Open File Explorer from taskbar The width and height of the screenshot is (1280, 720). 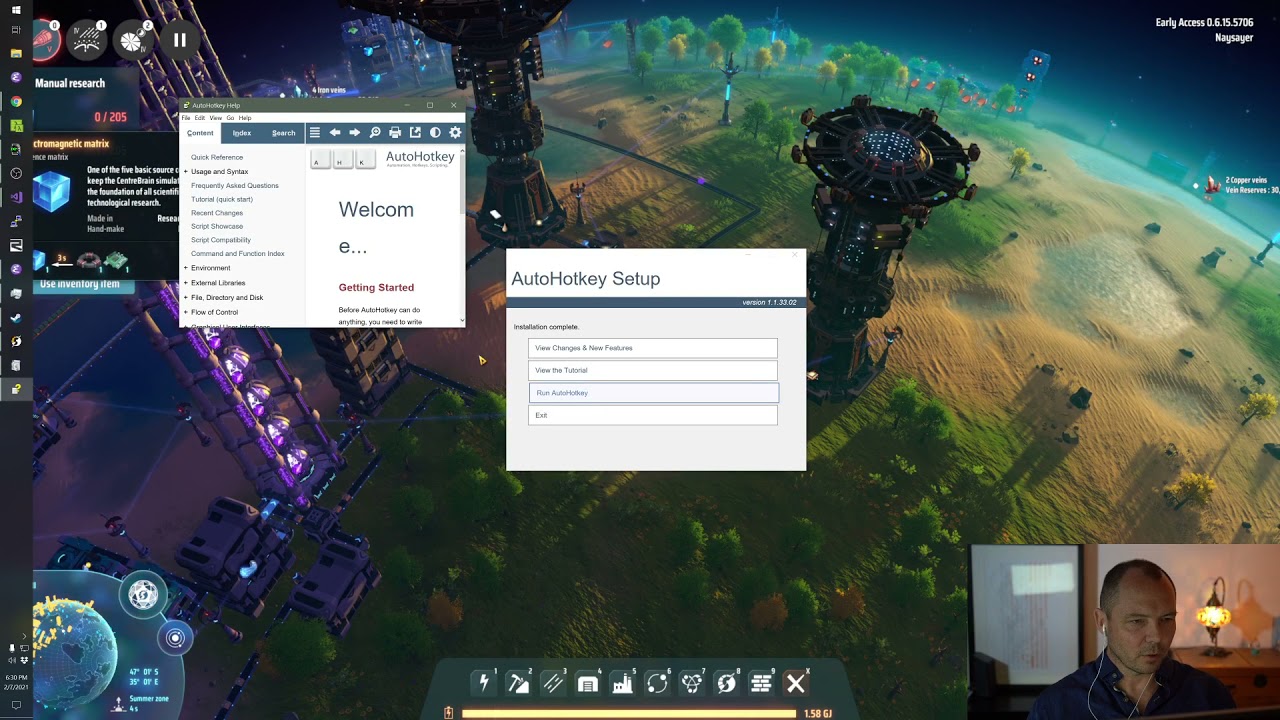click(16, 53)
